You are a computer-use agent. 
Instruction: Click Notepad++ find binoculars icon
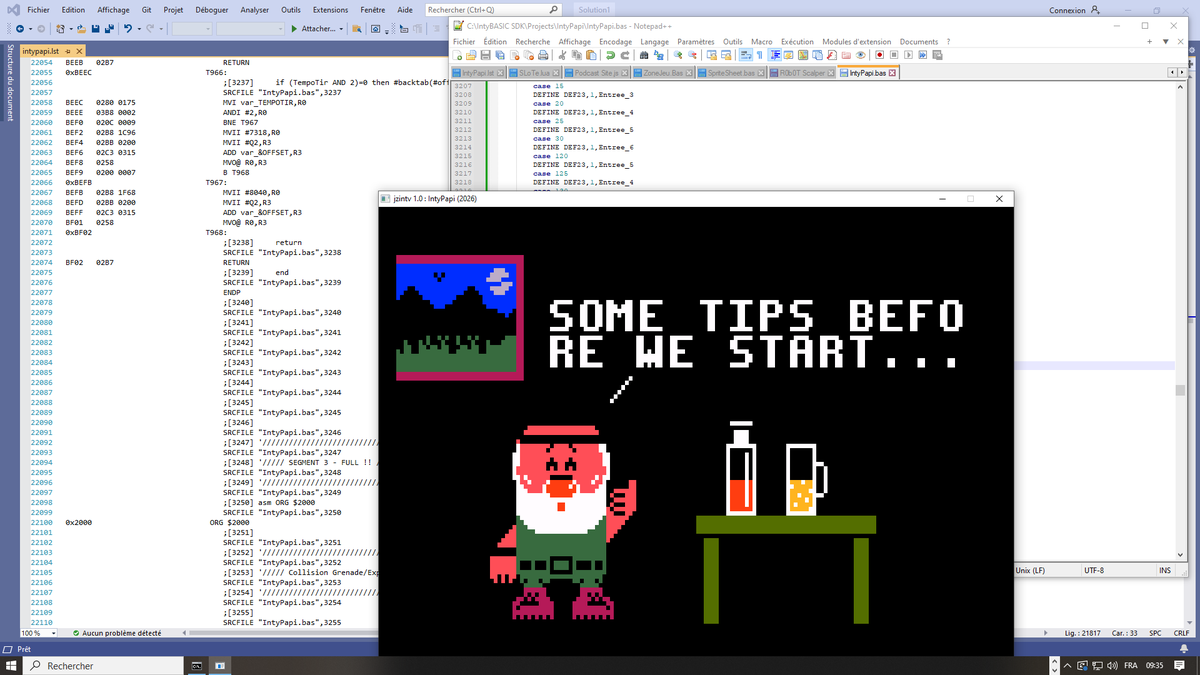[x=644, y=55]
